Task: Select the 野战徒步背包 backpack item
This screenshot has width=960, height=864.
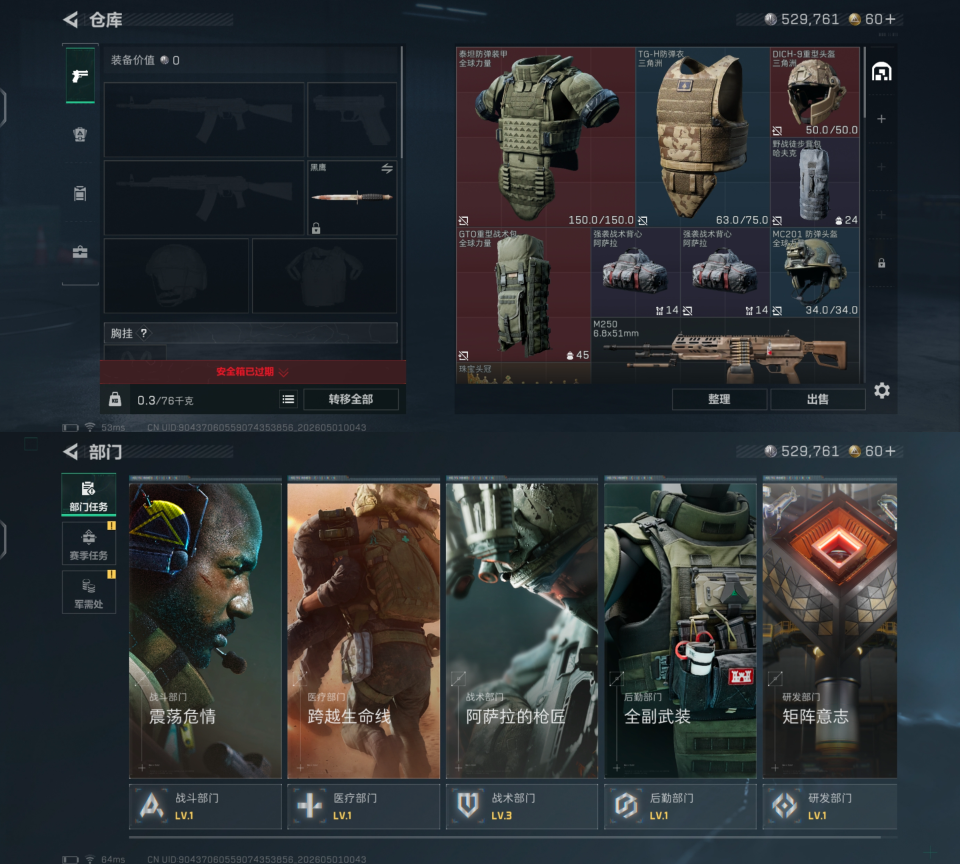Action: (x=814, y=182)
